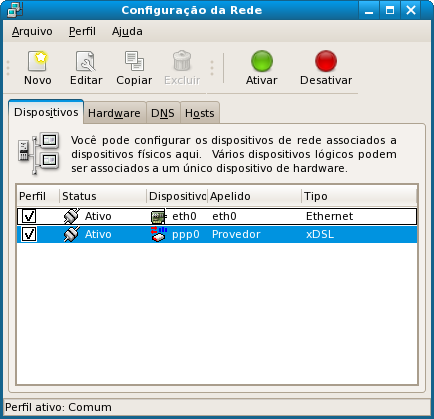The height and width of the screenshot is (419, 434).
Task: Select the Ethernet type cell
Action: tap(329, 216)
